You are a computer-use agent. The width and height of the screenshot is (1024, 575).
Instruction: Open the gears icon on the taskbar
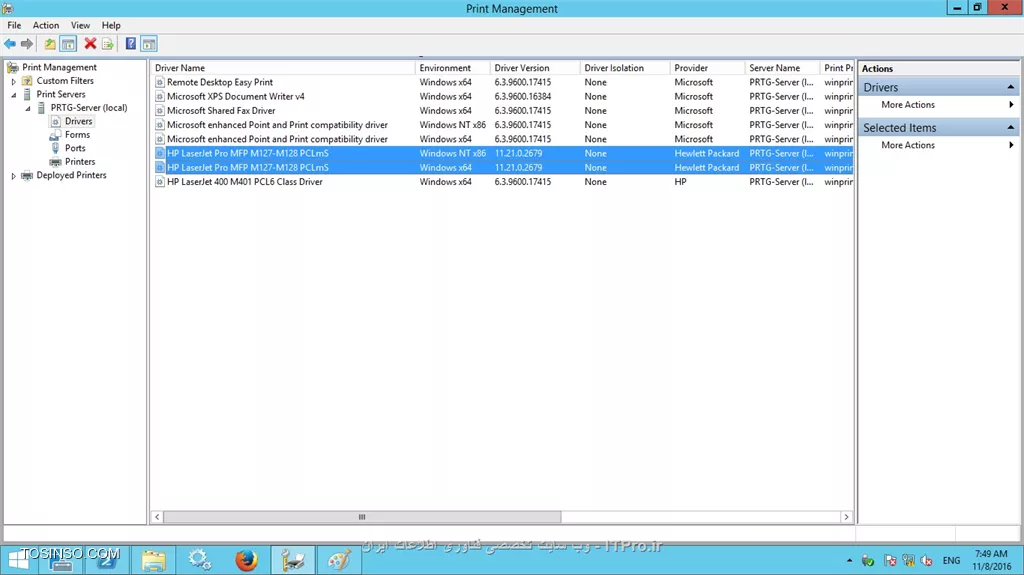pos(199,561)
